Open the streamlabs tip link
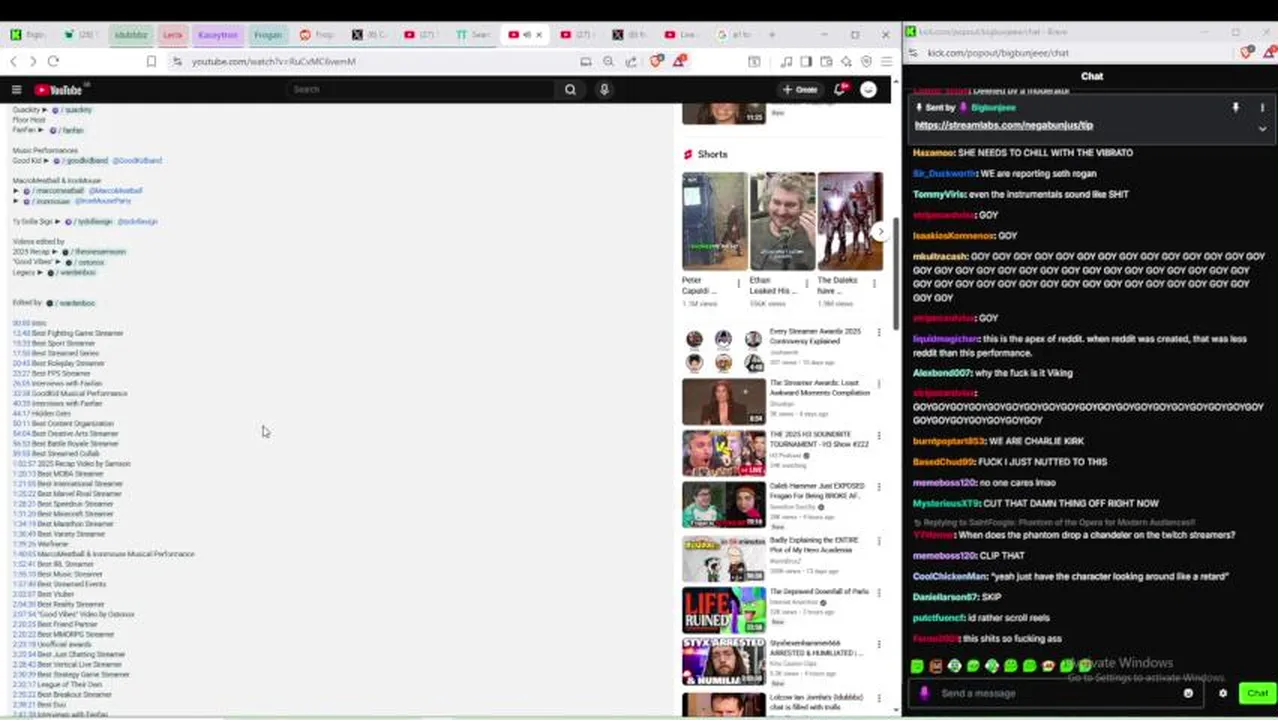Viewport: 1278px width, 720px height. pos(1003,125)
